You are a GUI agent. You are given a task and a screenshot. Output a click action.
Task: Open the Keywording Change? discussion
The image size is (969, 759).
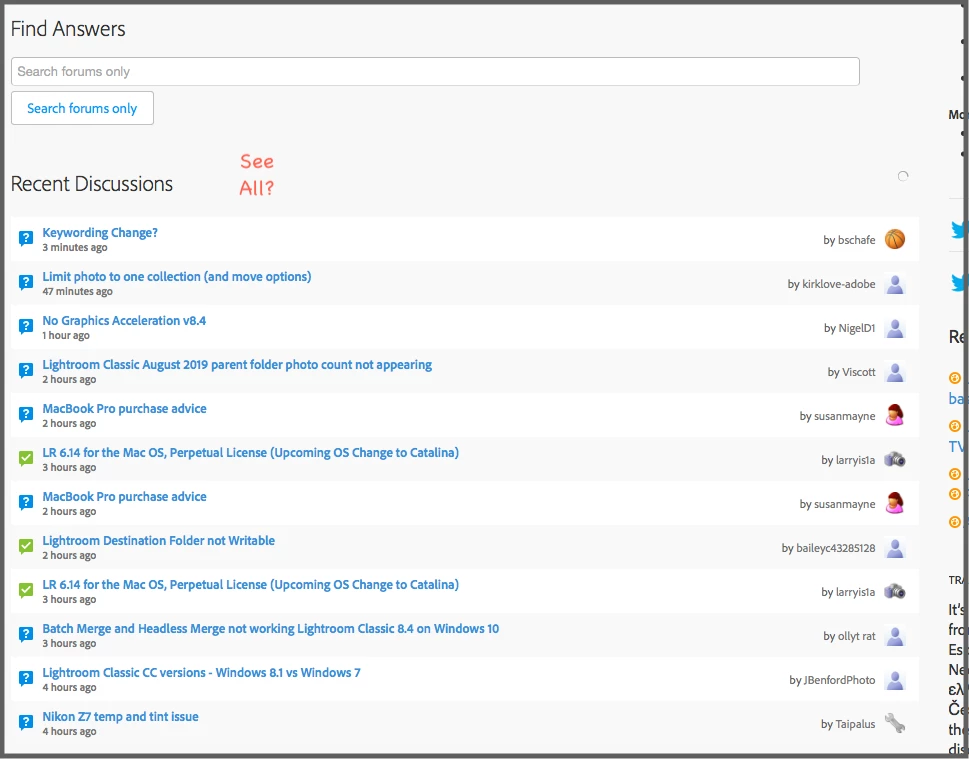coord(100,233)
